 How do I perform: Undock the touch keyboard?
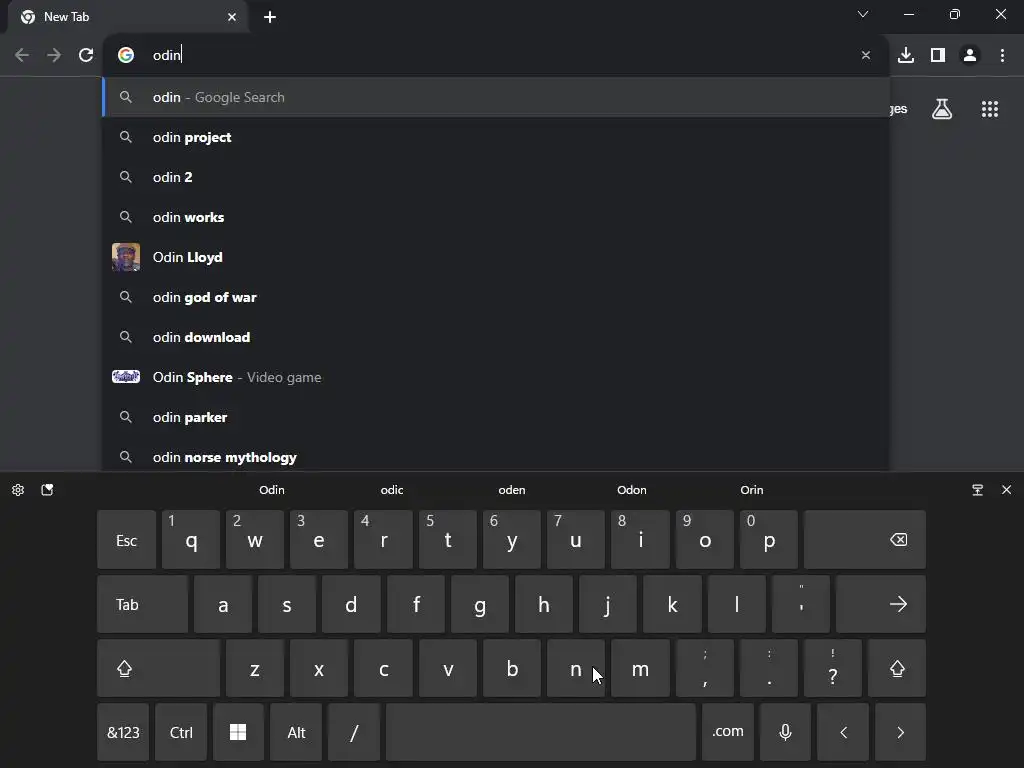tap(978, 490)
